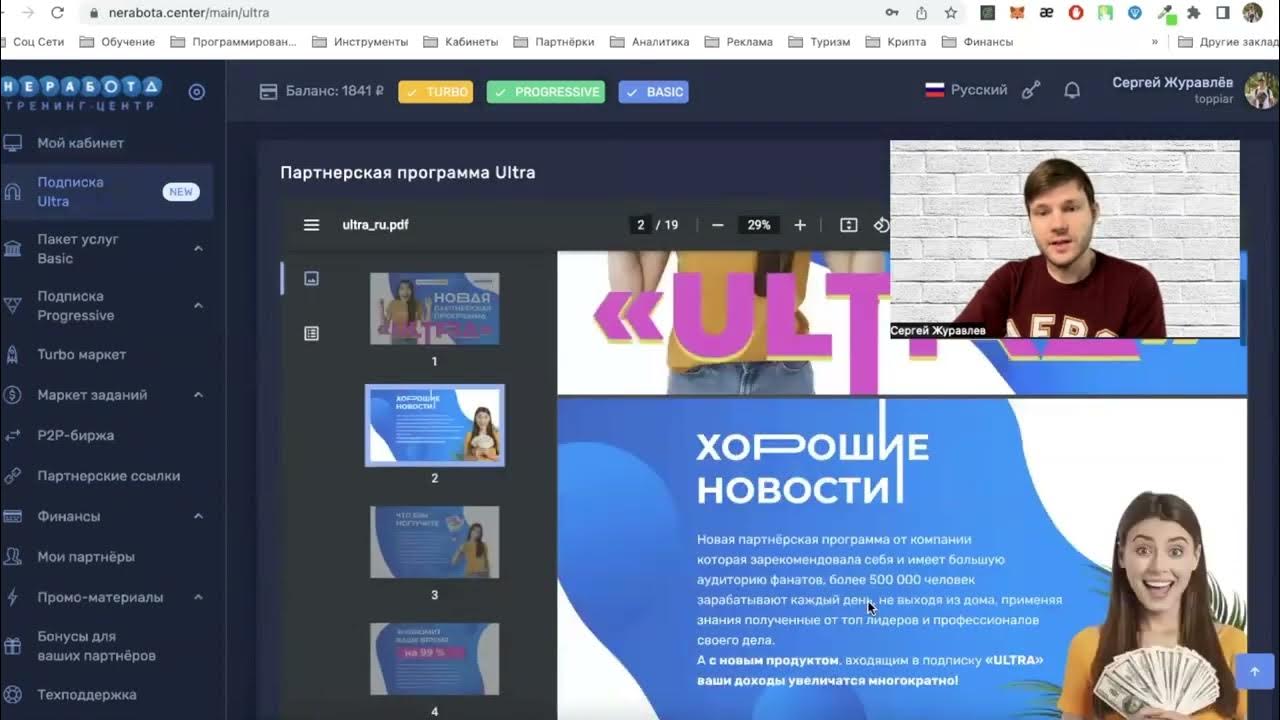Open the Chrome profile avatar
The height and width of the screenshot is (720, 1280).
point(1253,13)
